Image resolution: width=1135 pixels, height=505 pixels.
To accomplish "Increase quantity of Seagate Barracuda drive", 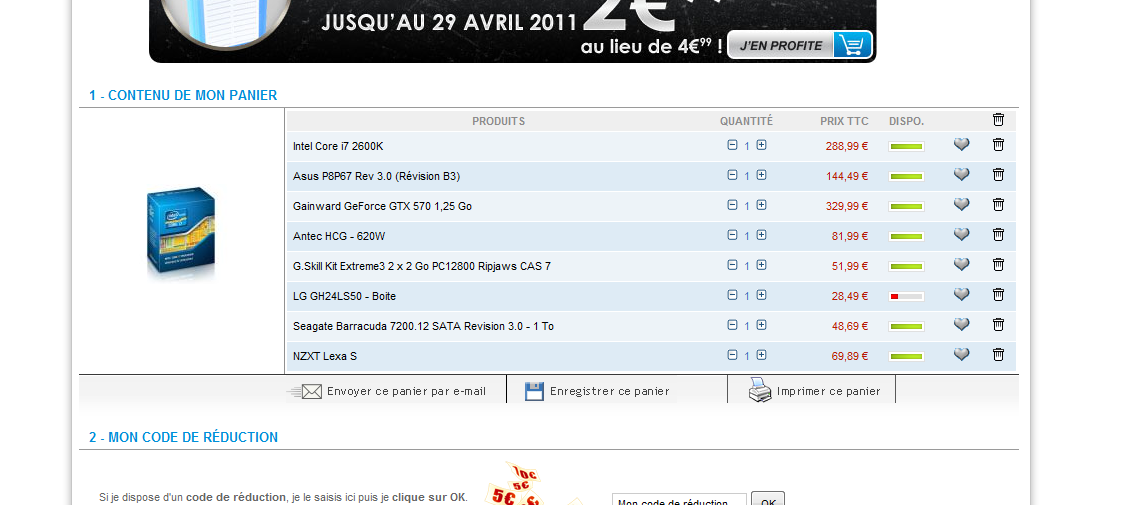I will tap(761, 325).
